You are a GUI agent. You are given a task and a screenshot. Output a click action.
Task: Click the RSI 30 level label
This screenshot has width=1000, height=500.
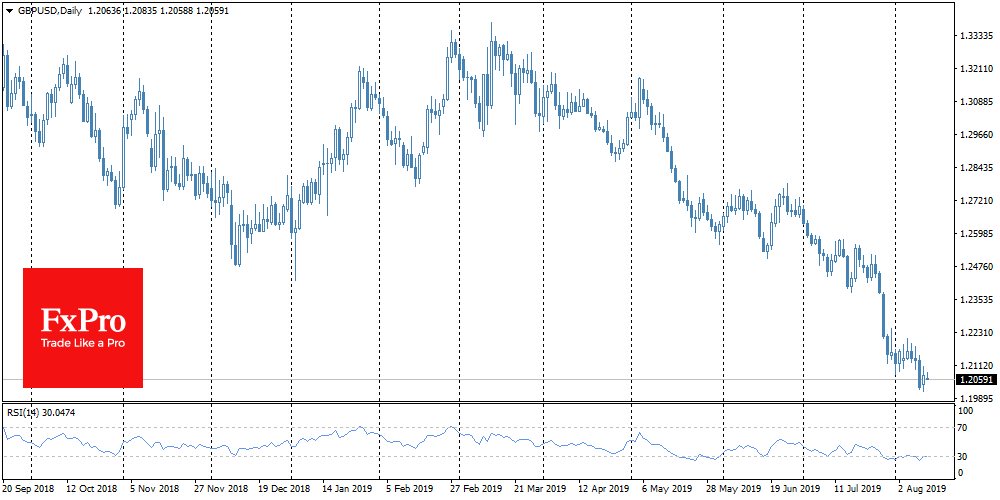(x=964, y=457)
